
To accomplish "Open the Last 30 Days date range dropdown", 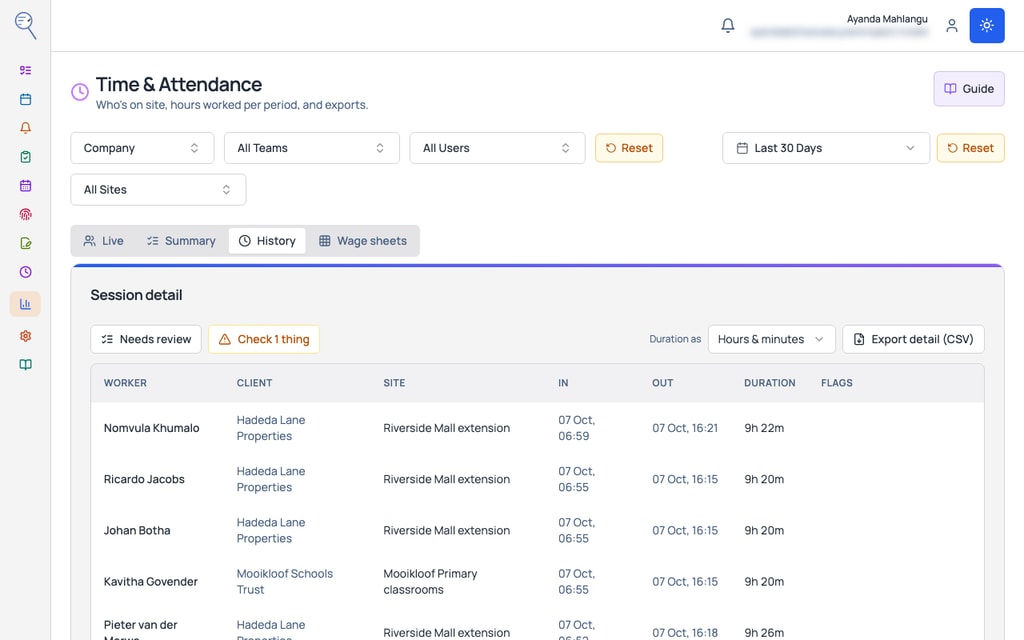I will [825, 148].
